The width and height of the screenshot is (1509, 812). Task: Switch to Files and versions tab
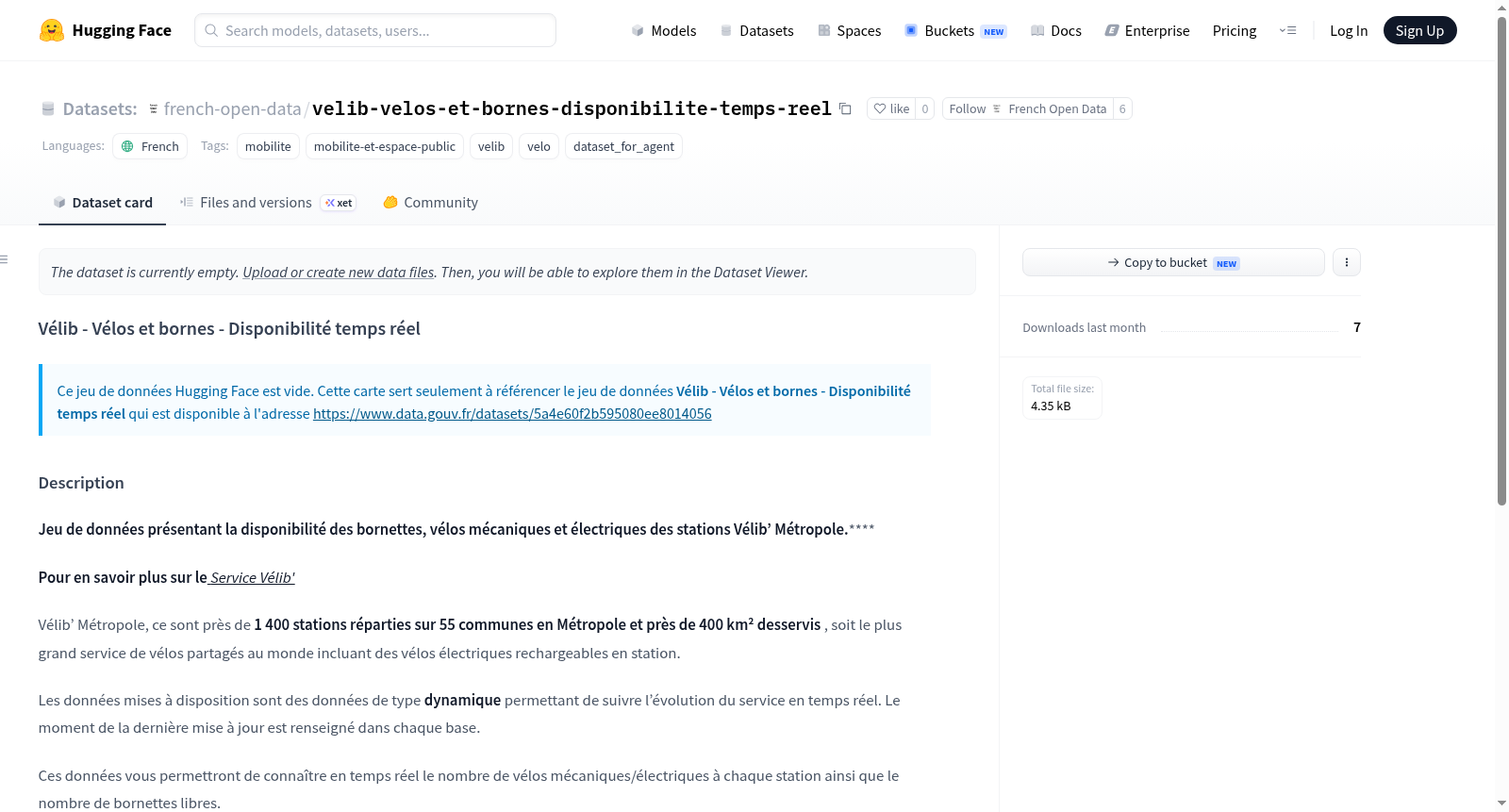268,203
